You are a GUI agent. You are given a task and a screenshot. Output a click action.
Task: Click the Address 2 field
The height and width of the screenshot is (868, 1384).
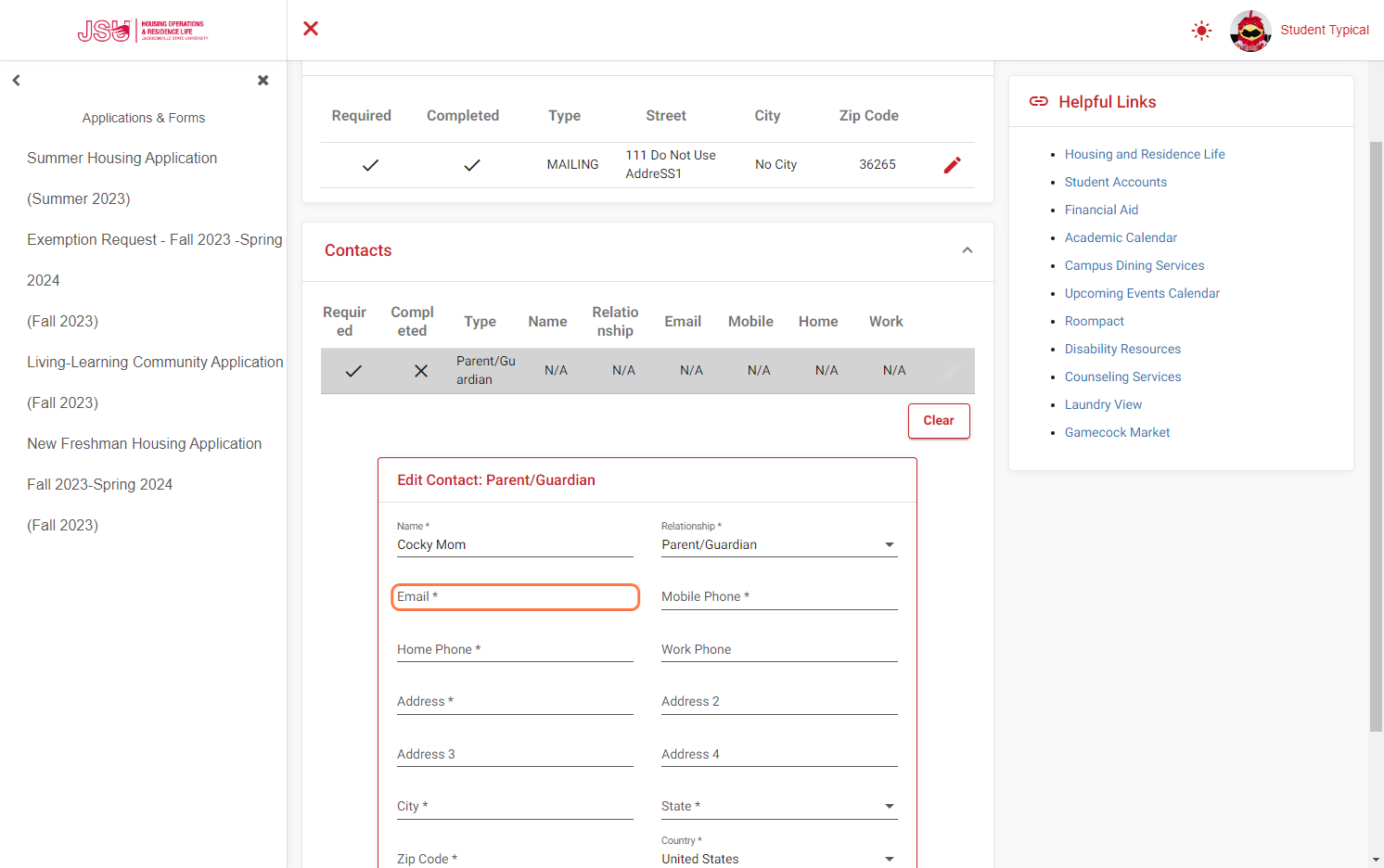tap(779, 702)
